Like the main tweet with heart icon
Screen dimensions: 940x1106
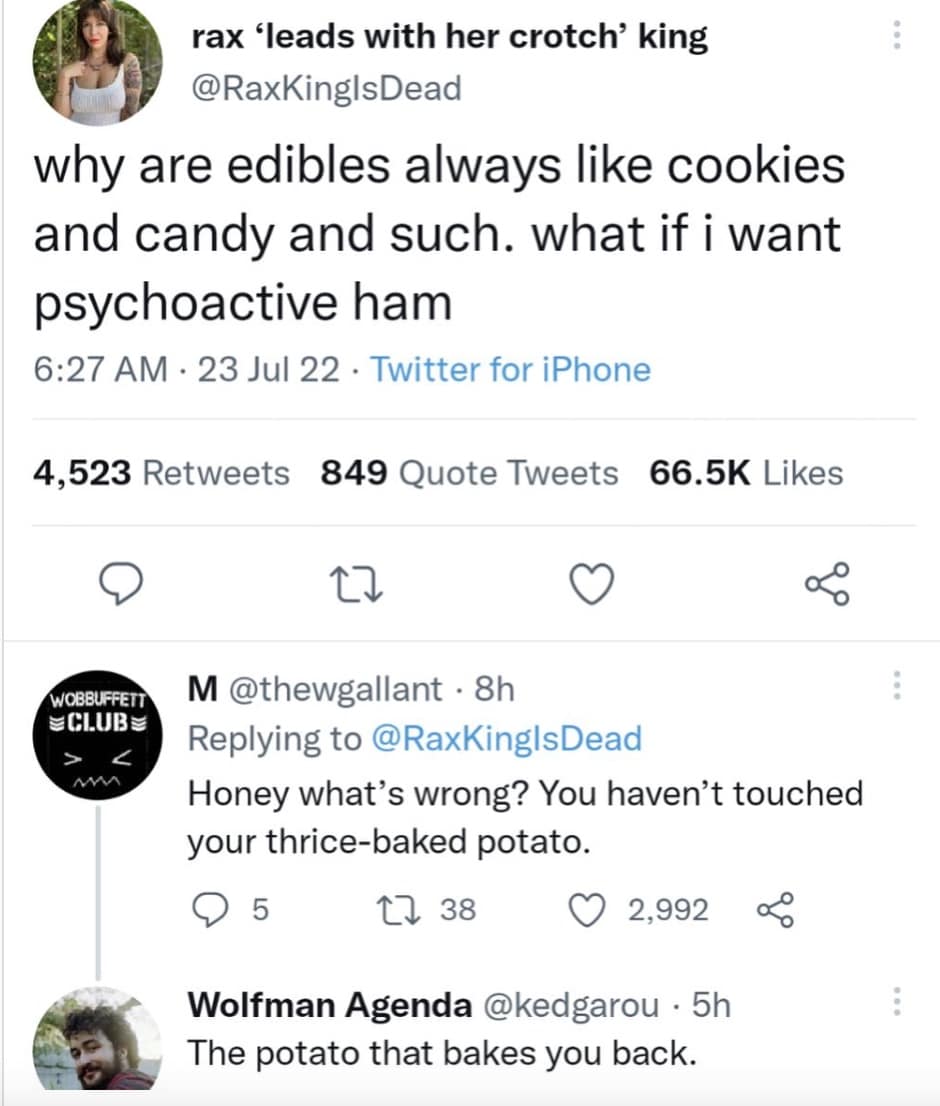pos(592,584)
